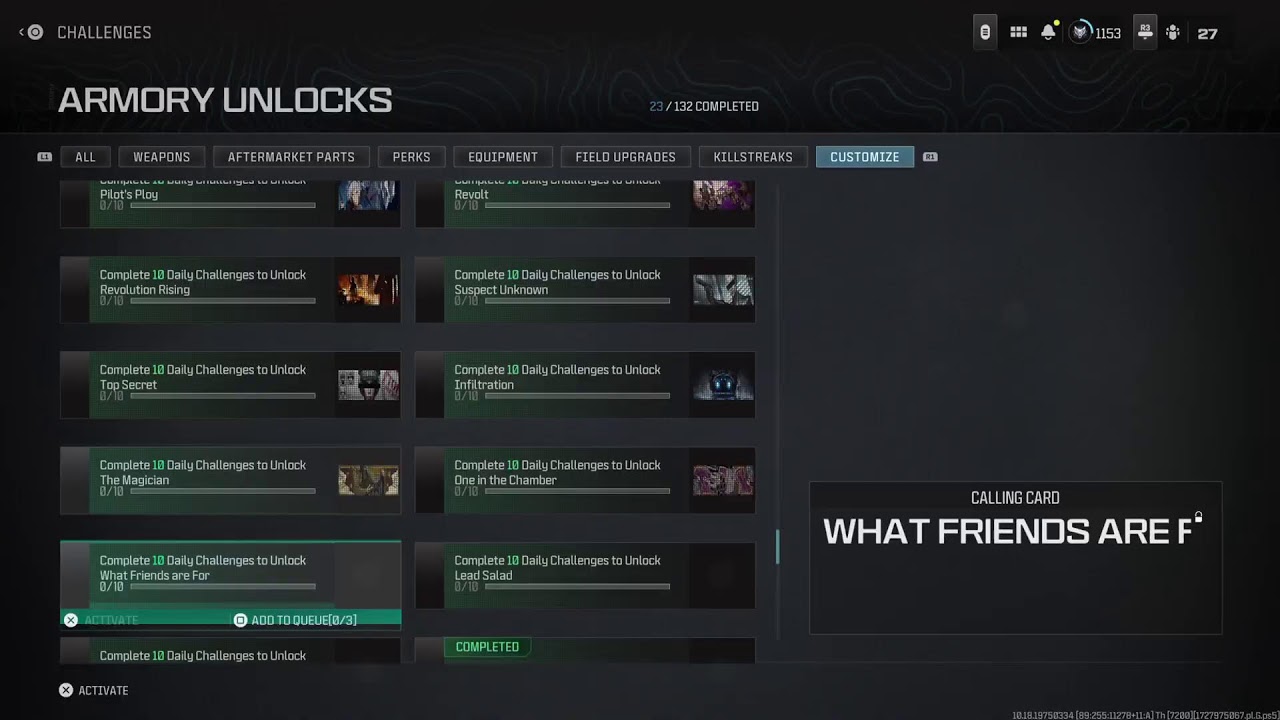
Task: Select The Magician calling card thumbnail
Action: pos(368,480)
